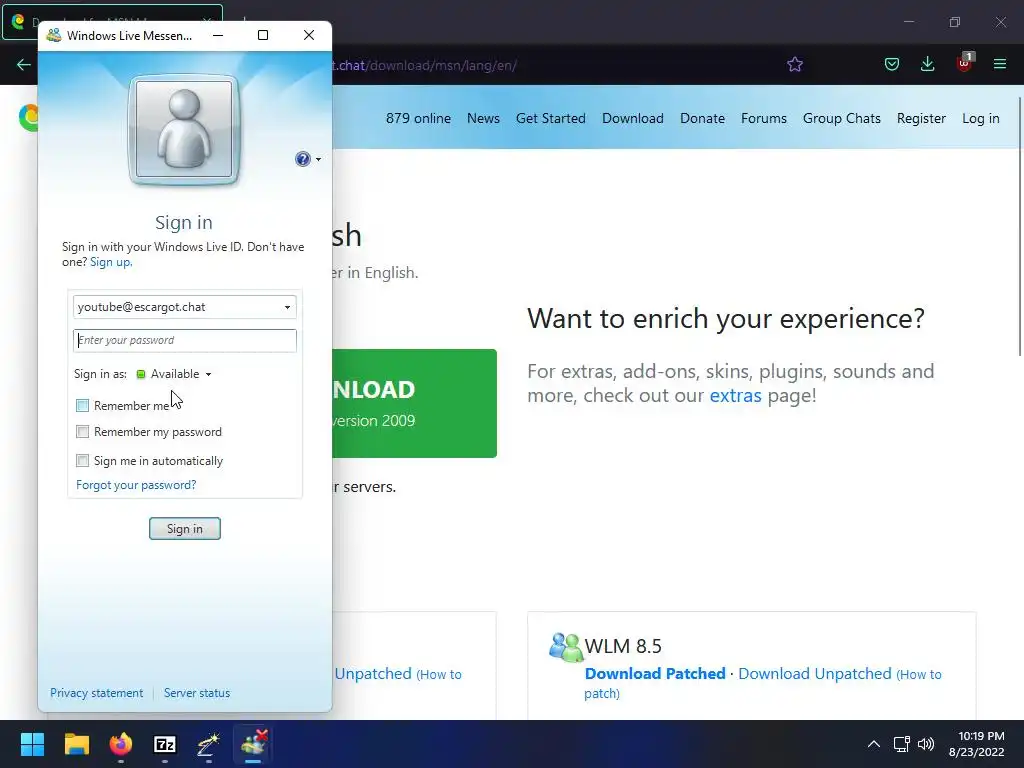Go back with browser back arrow
This screenshot has height=768, width=1024.
point(24,64)
